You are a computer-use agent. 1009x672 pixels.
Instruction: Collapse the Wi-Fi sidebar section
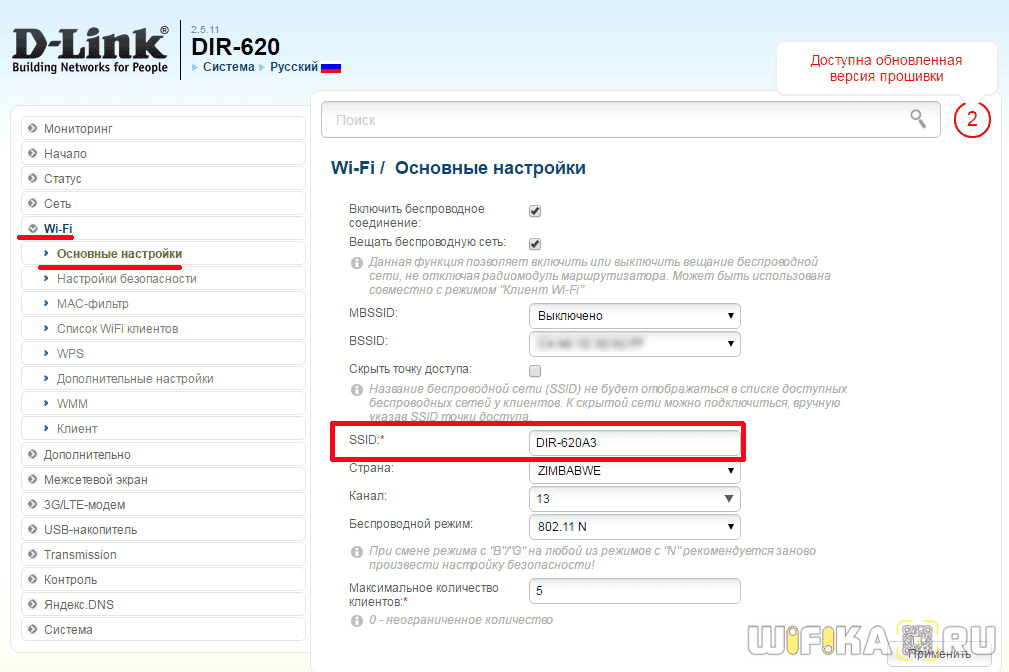coord(57,229)
